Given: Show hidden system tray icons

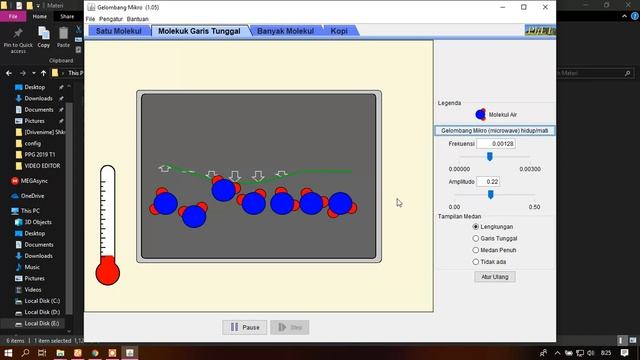Looking at the screenshot, I should pyautogui.click(x=557, y=353).
